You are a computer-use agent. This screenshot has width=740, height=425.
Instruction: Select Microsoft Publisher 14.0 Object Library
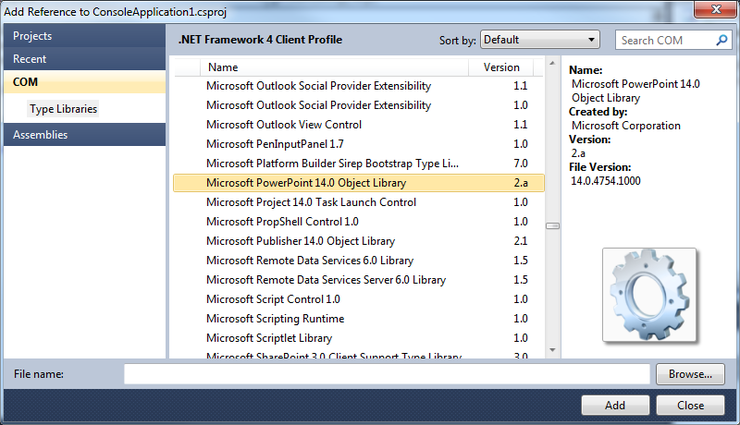point(359,241)
